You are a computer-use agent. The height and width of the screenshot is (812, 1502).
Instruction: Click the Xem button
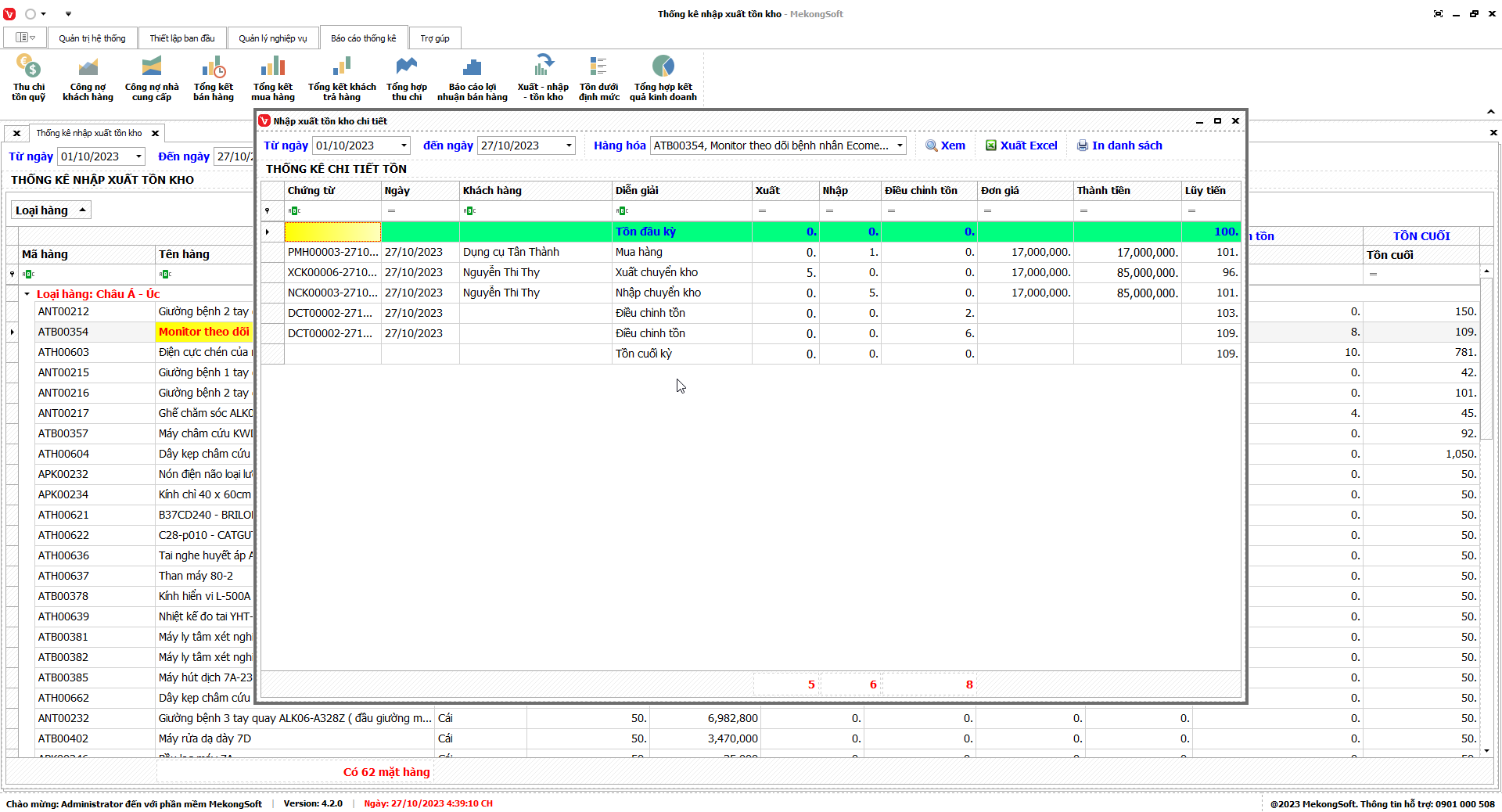[945, 146]
